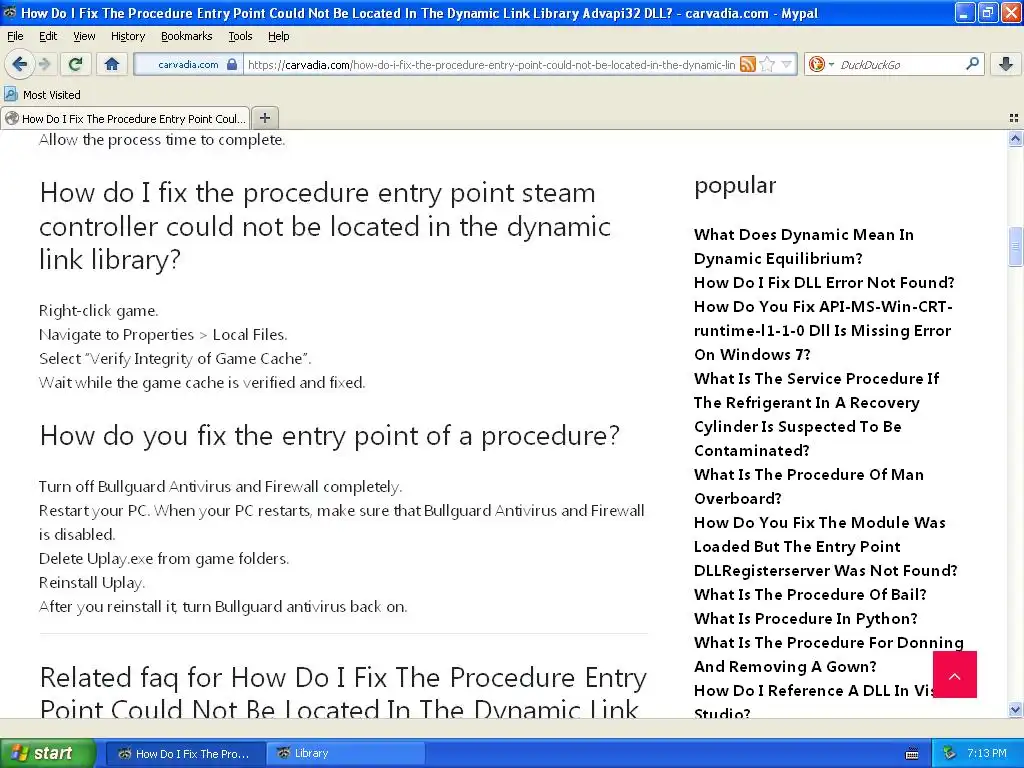The height and width of the screenshot is (768, 1024).
Task: Open link 'What Is The Procedure Of Man Overboard?'
Action: 808,486
